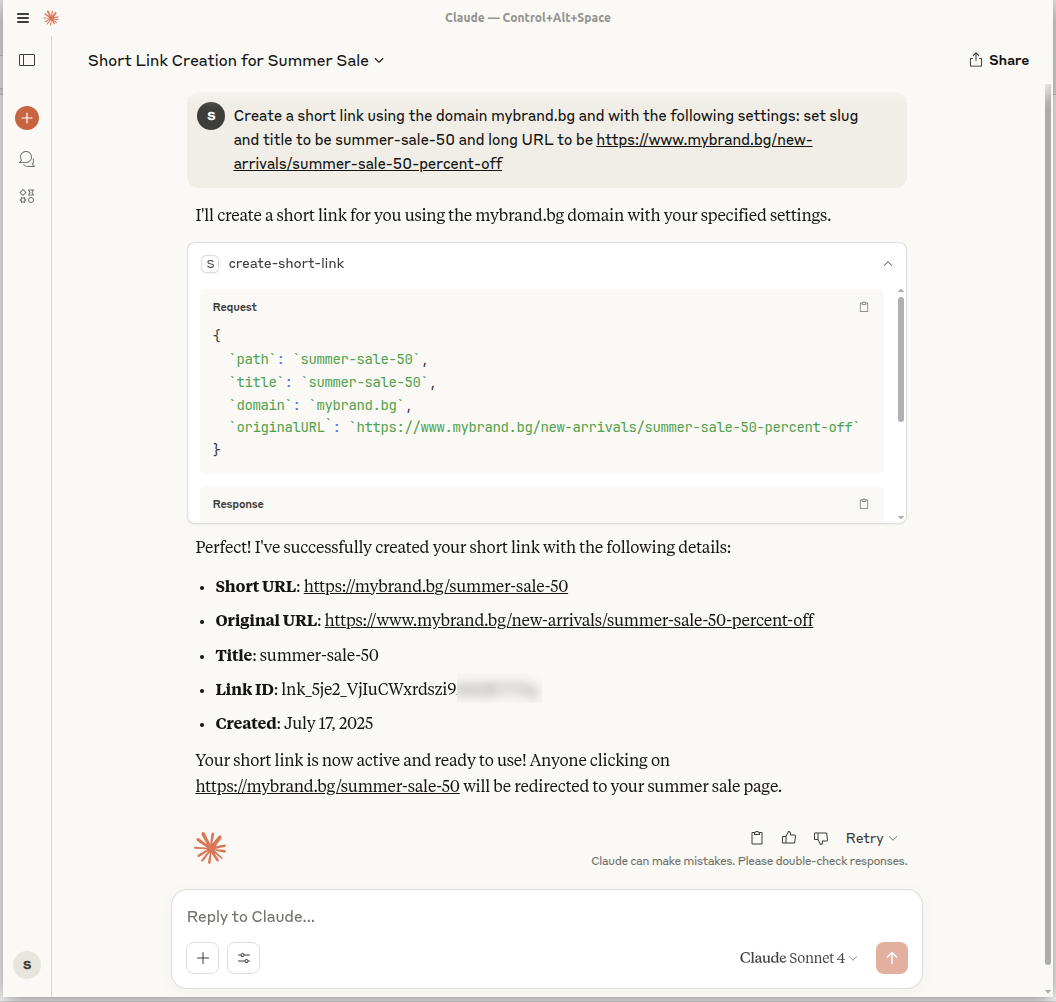Viewport: 1056px width, 1002px height.
Task: Open the hamburger menu in title bar
Action: click(x=23, y=18)
